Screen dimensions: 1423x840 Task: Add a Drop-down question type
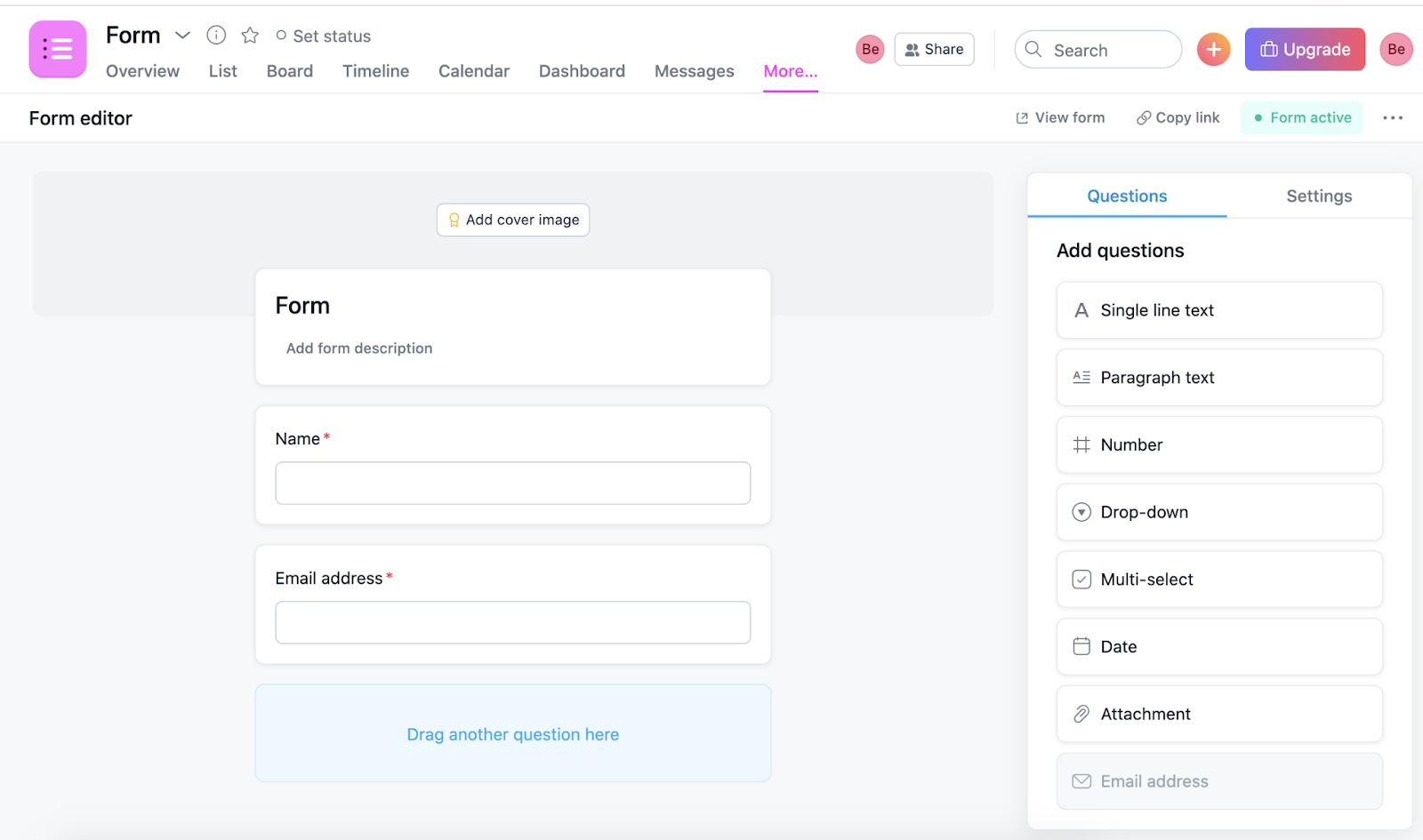coord(1218,512)
